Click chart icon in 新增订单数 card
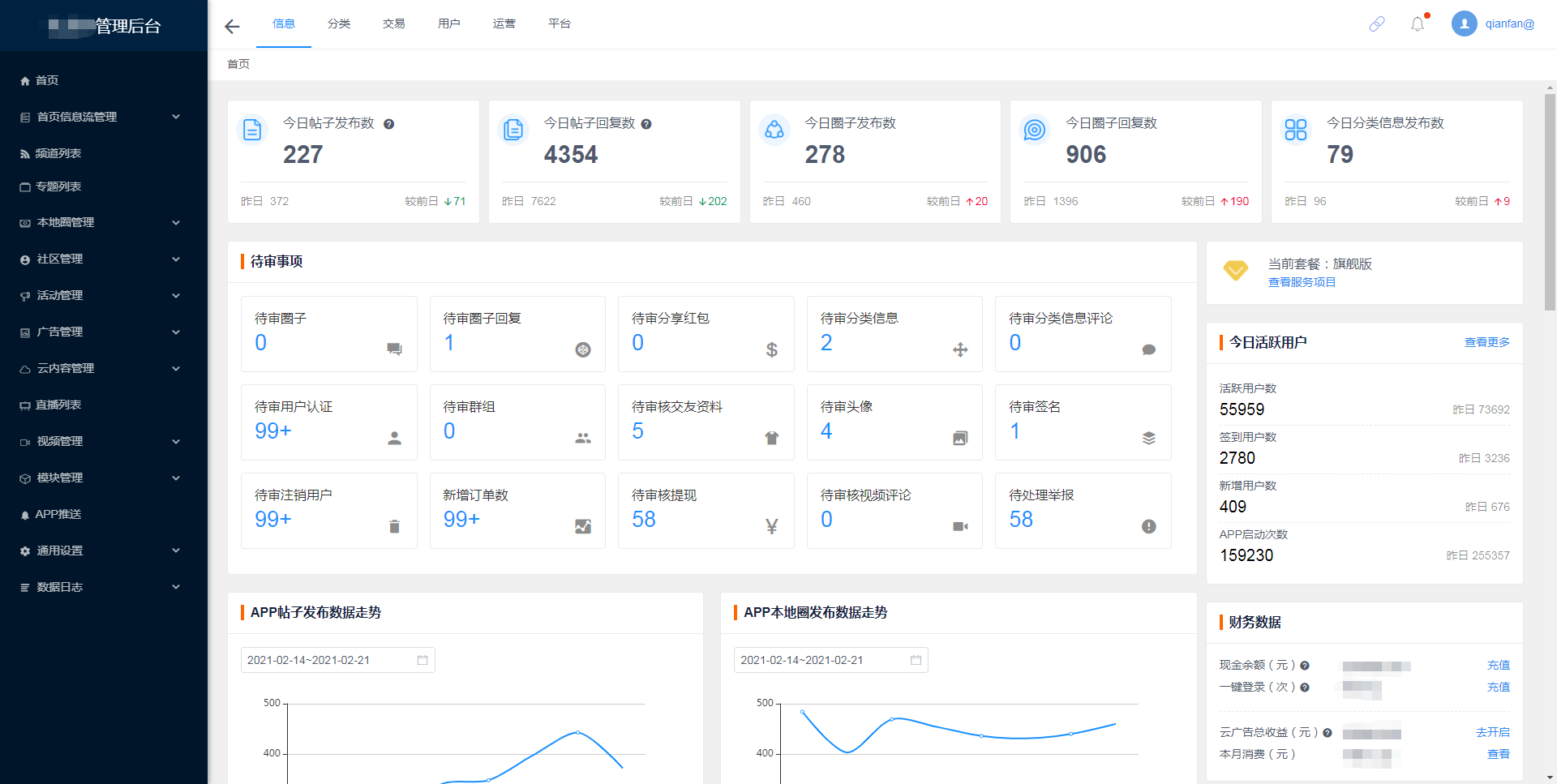The image size is (1557, 784). [583, 526]
